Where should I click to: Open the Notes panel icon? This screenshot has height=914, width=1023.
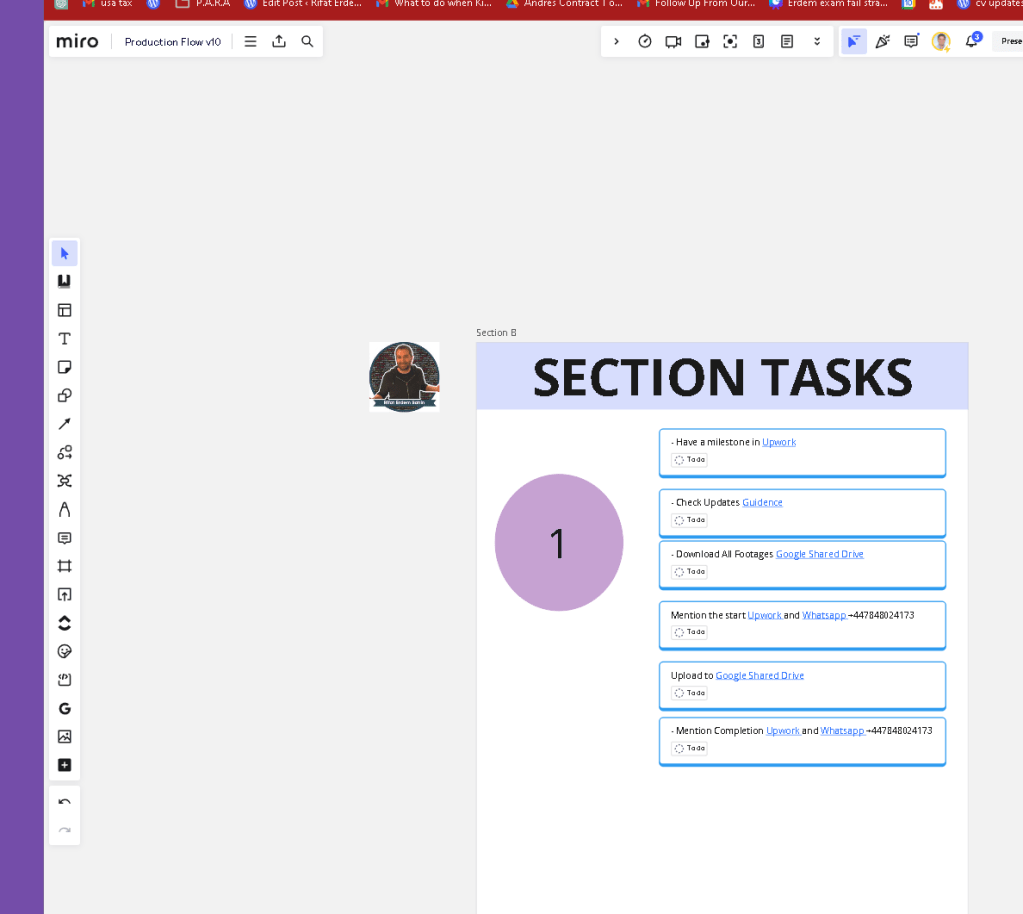(787, 41)
